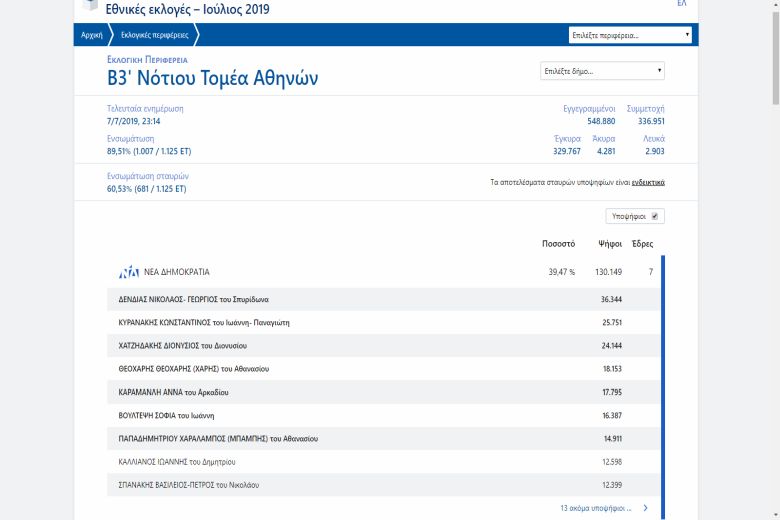Go to Αρχική breadcrumb
This screenshot has height=520, width=780.
coord(92,35)
